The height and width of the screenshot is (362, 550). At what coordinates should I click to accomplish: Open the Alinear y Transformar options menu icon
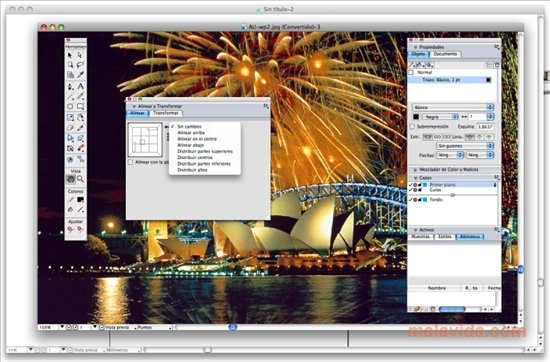[266, 106]
